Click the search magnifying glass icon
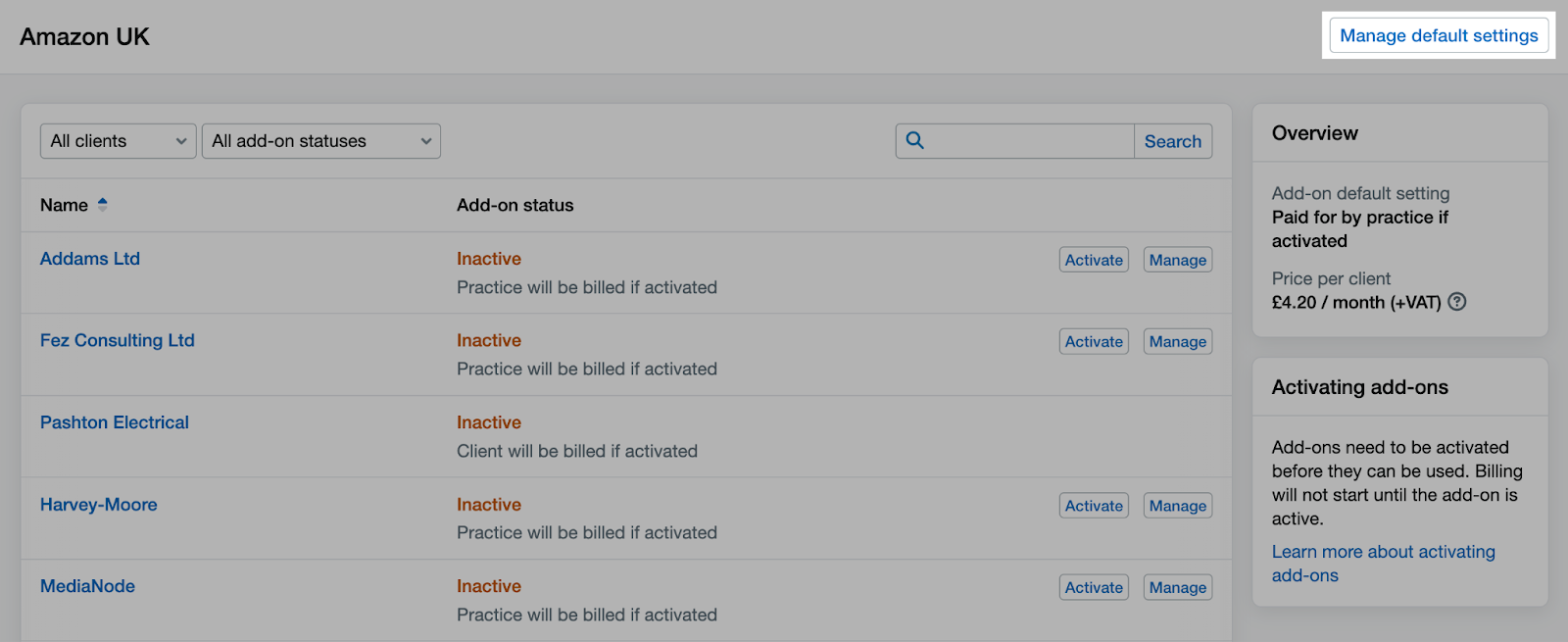 [915, 140]
